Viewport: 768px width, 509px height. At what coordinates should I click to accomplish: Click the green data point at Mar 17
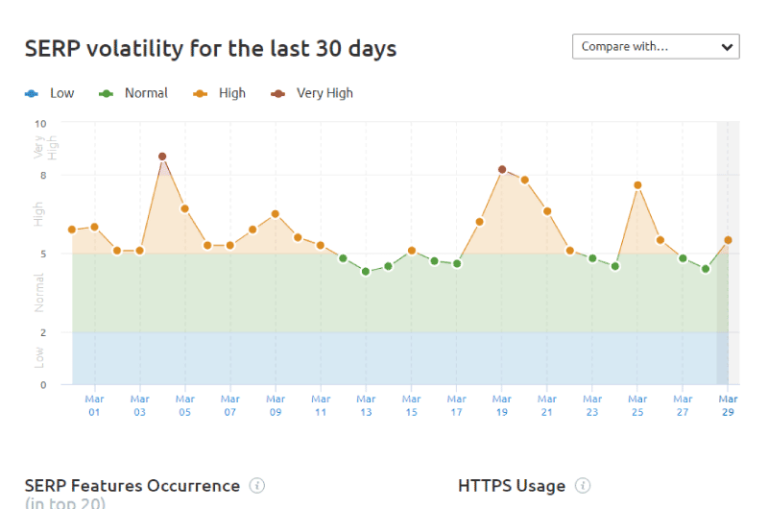457,264
